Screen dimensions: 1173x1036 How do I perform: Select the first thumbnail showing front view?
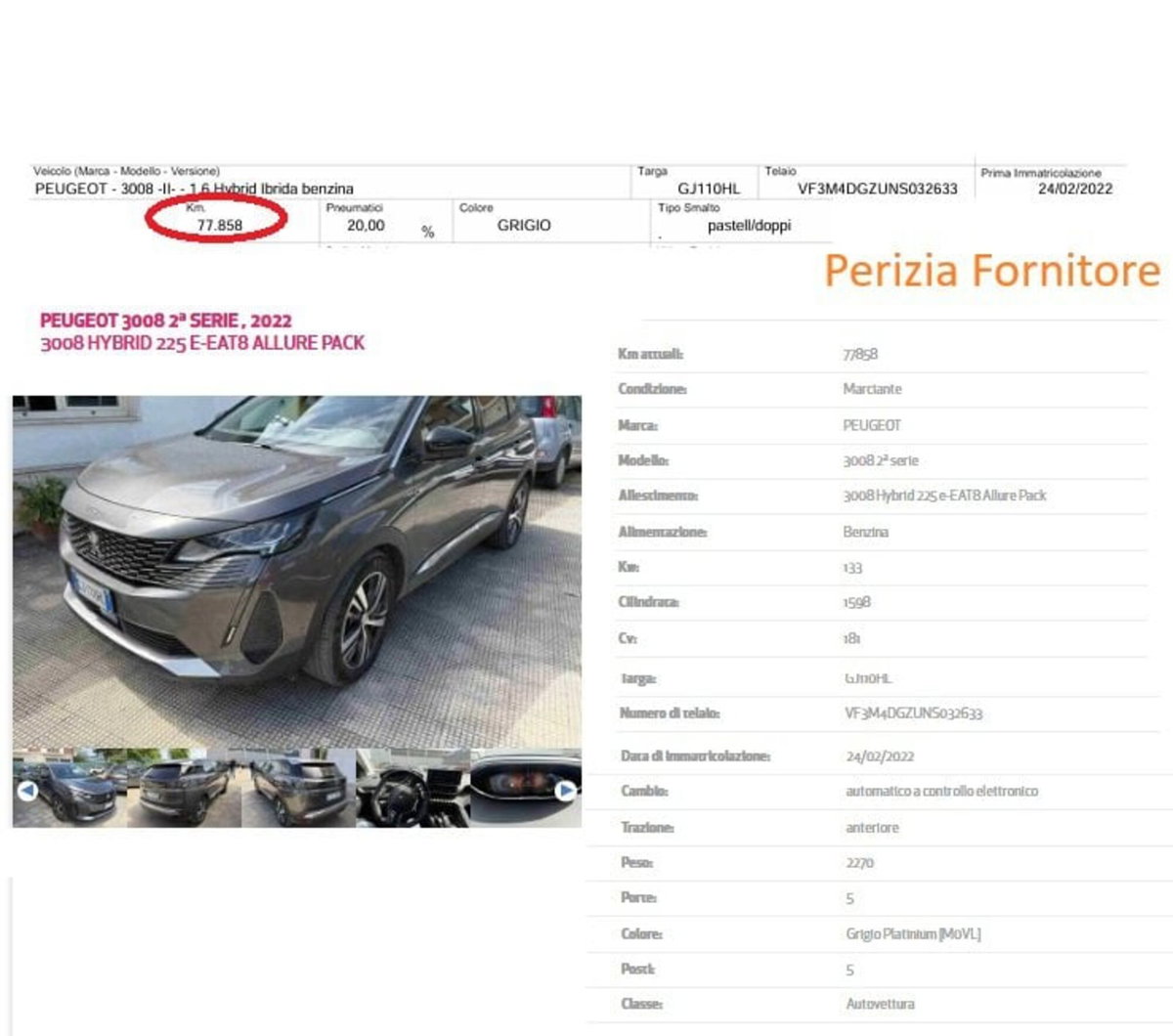pos(70,789)
